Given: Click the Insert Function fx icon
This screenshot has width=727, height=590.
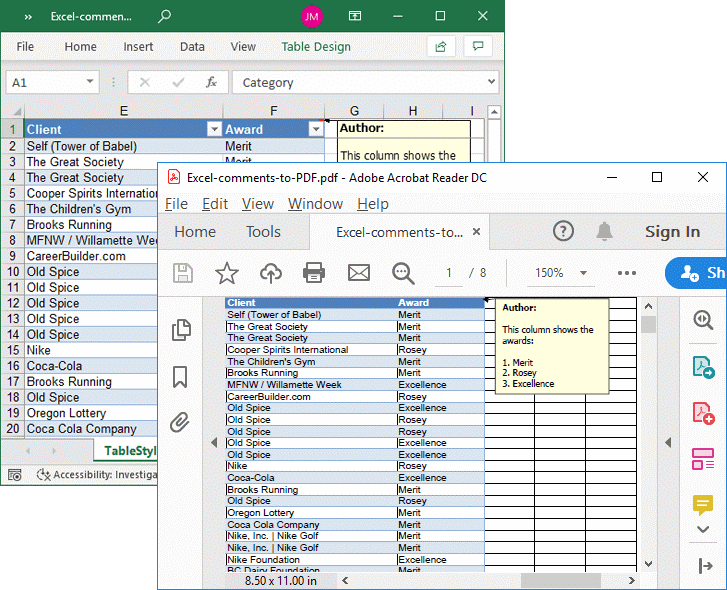Looking at the screenshot, I should [211, 83].
